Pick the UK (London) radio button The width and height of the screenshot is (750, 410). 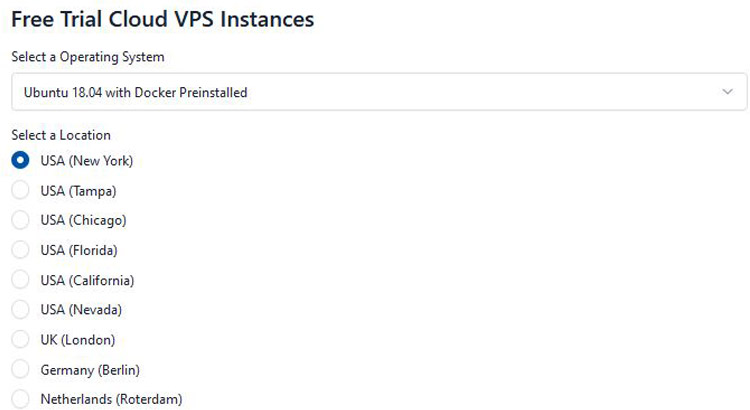pos(20,340)
